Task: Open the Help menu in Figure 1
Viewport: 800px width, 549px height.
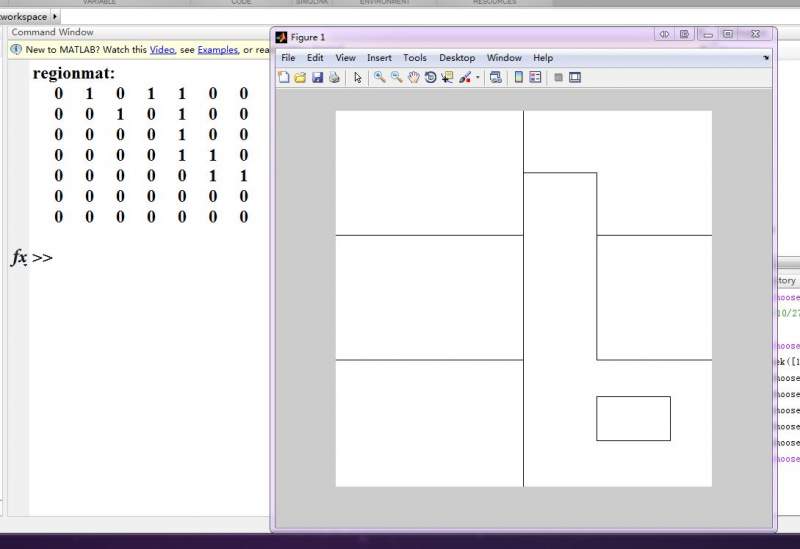Action: coord(543,58)
